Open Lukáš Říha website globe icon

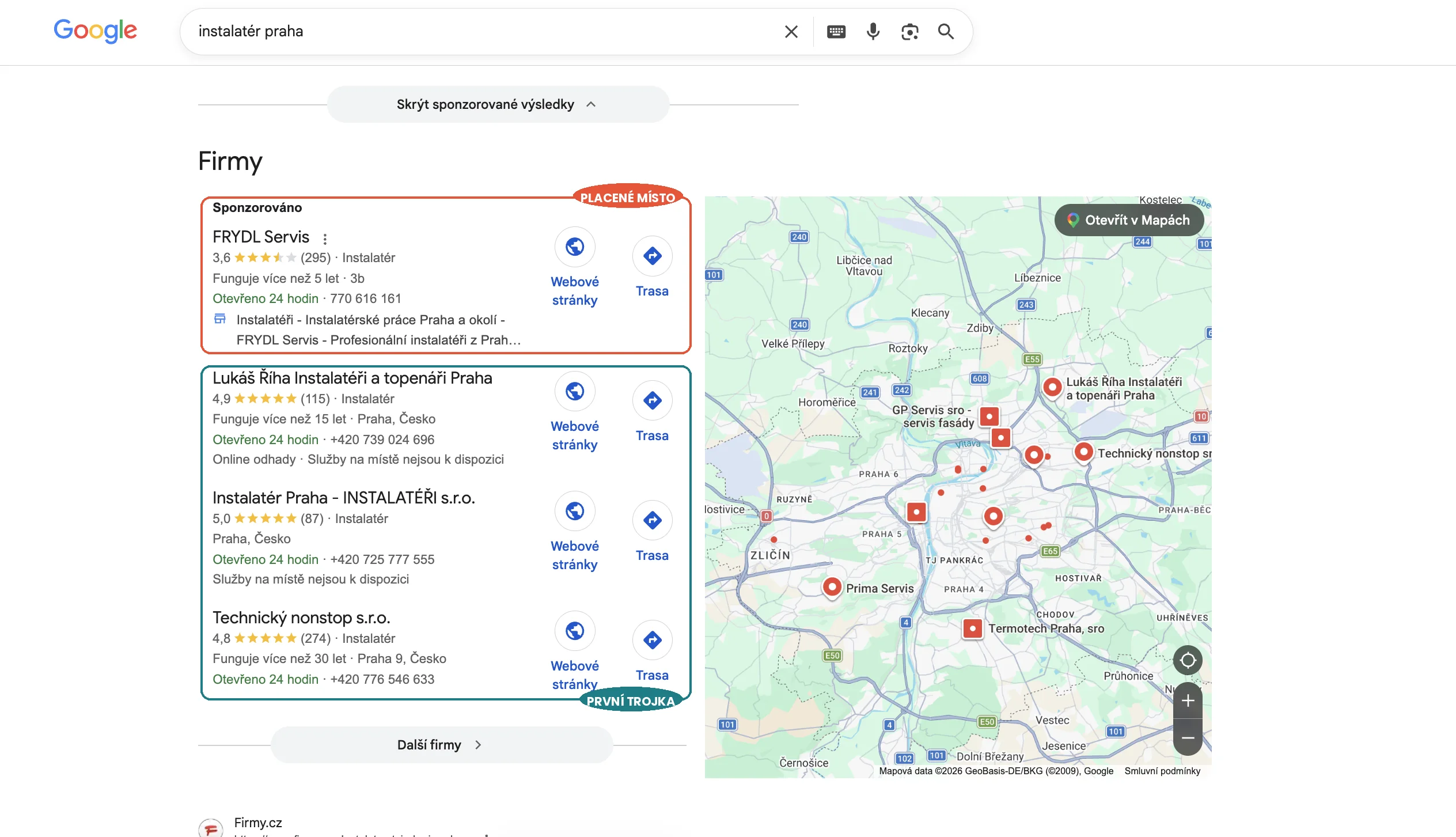pyautogui.click(x=575, y=392)
